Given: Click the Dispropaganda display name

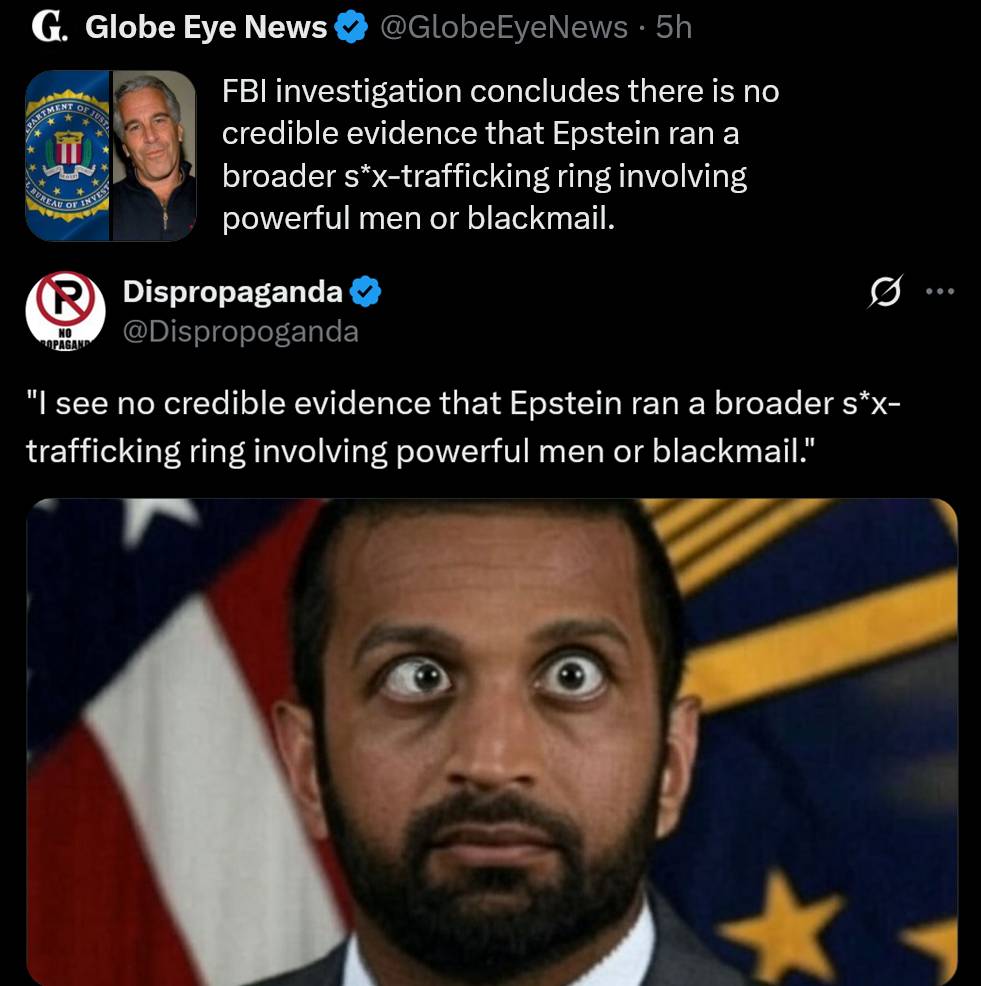Looking at the screenshot, I should (x=233, y=292).
